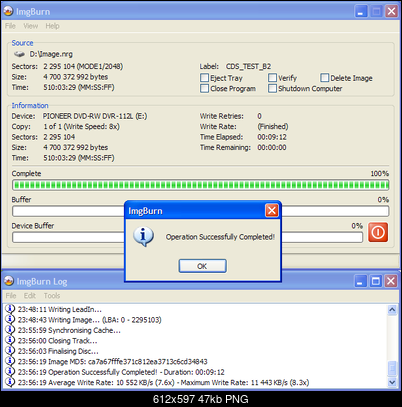Click the blue information icon in the dialog

tap(143, 236)
